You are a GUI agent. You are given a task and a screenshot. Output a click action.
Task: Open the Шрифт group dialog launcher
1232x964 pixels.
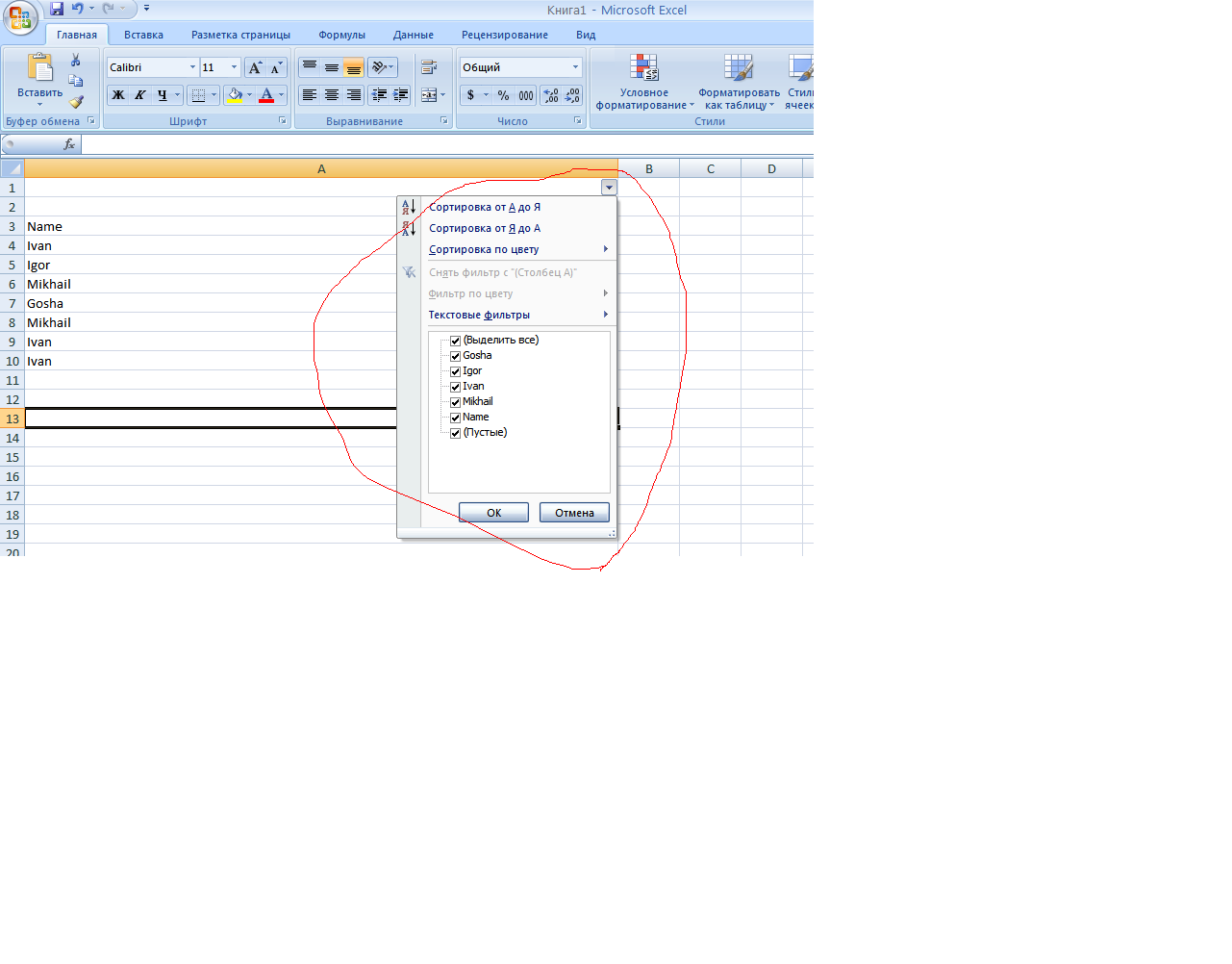(283, 120)
